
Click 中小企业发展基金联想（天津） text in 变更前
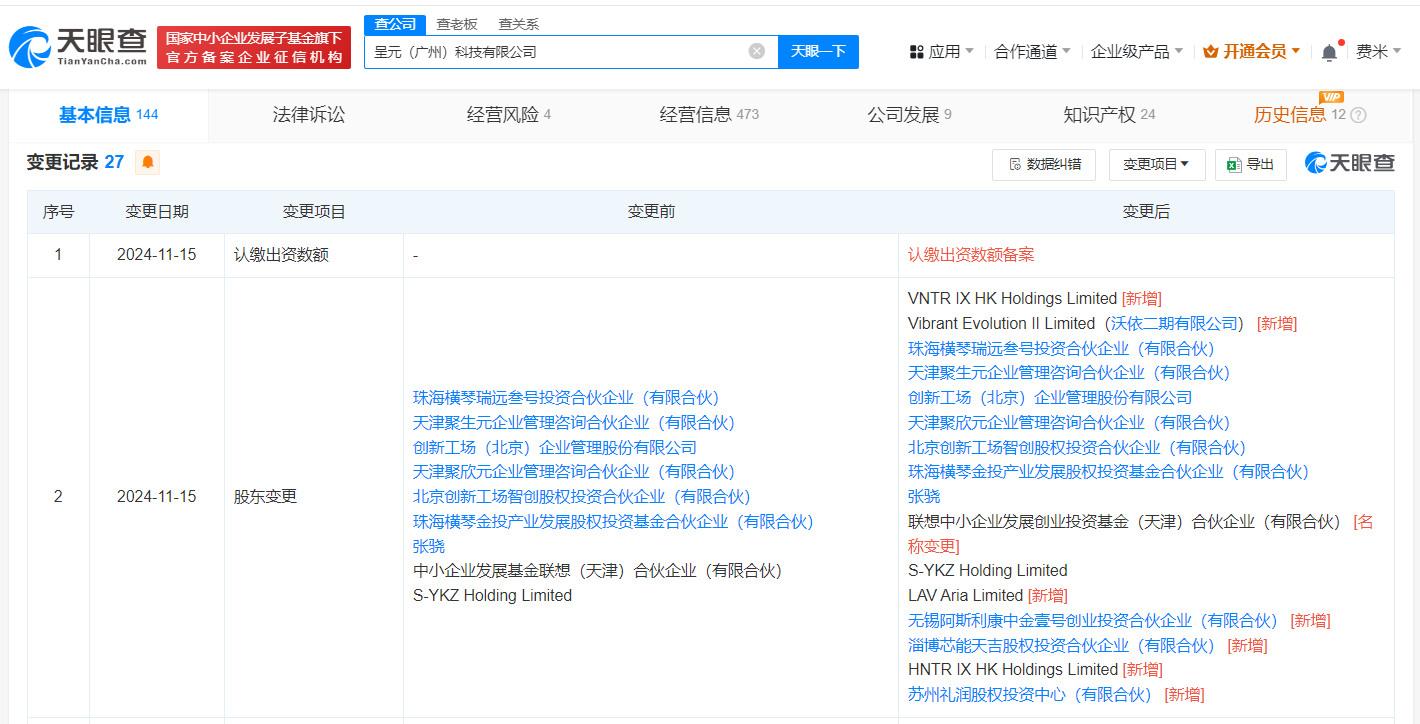598,571
